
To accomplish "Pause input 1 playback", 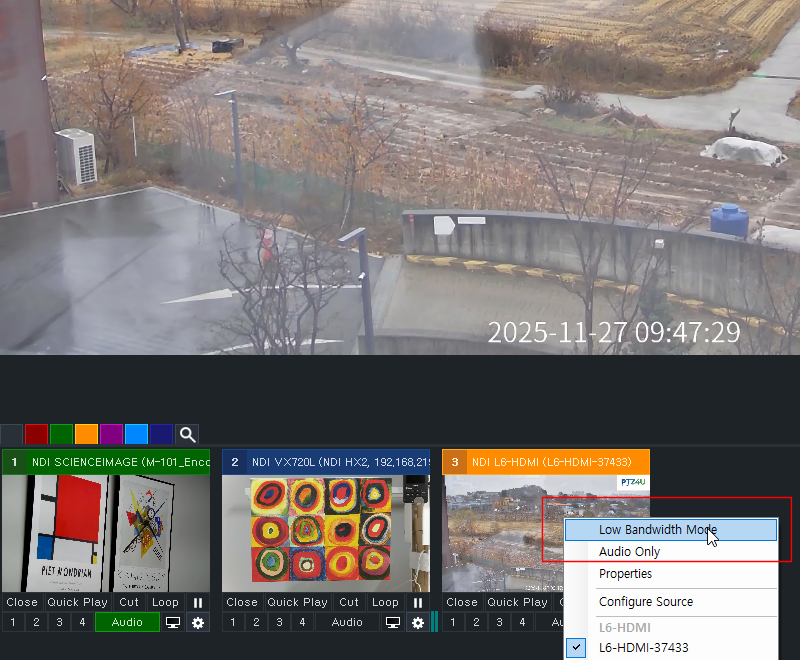I will pyautogui.click(x=198, y=602).
